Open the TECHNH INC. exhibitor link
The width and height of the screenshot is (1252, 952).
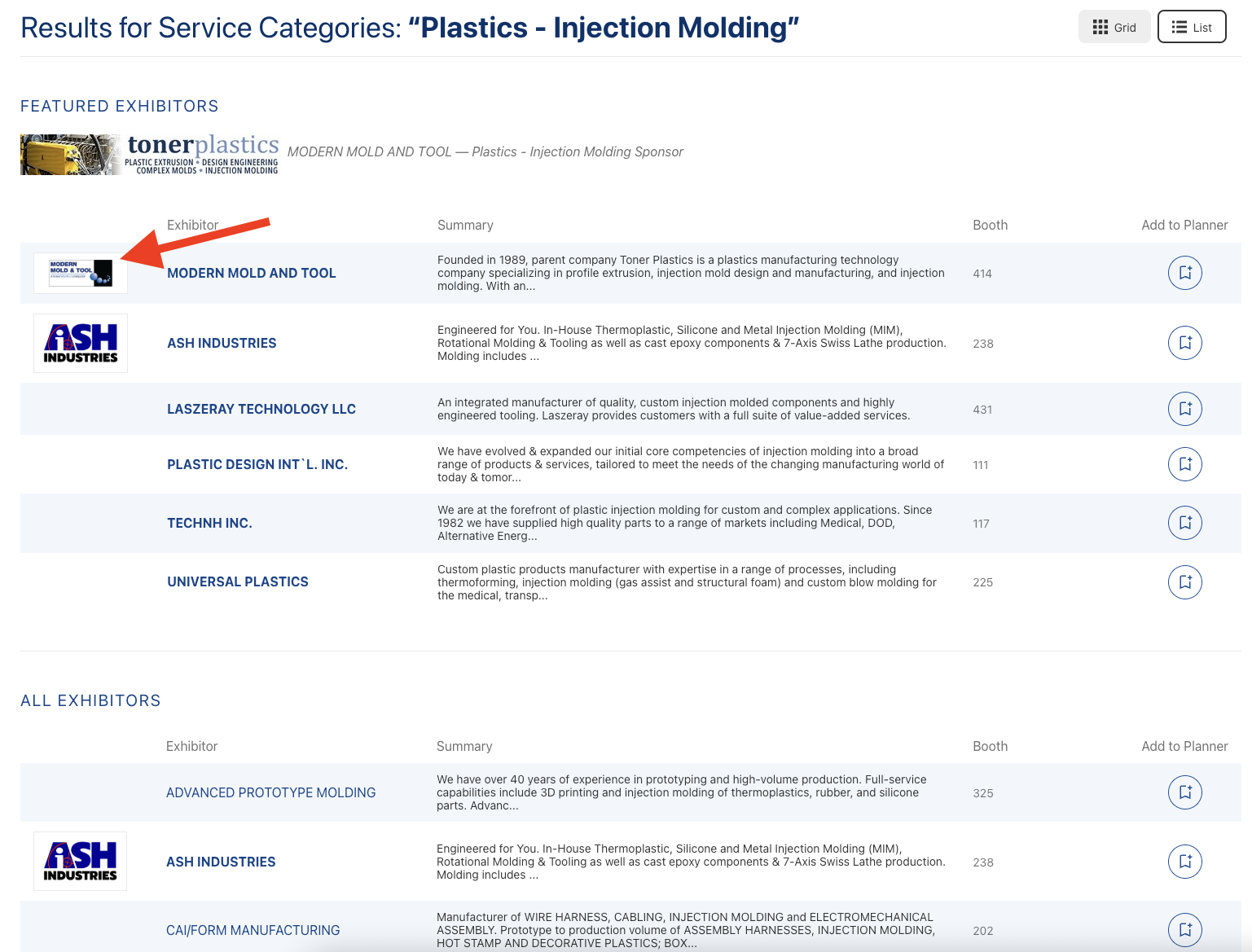(x=209, y=524)
